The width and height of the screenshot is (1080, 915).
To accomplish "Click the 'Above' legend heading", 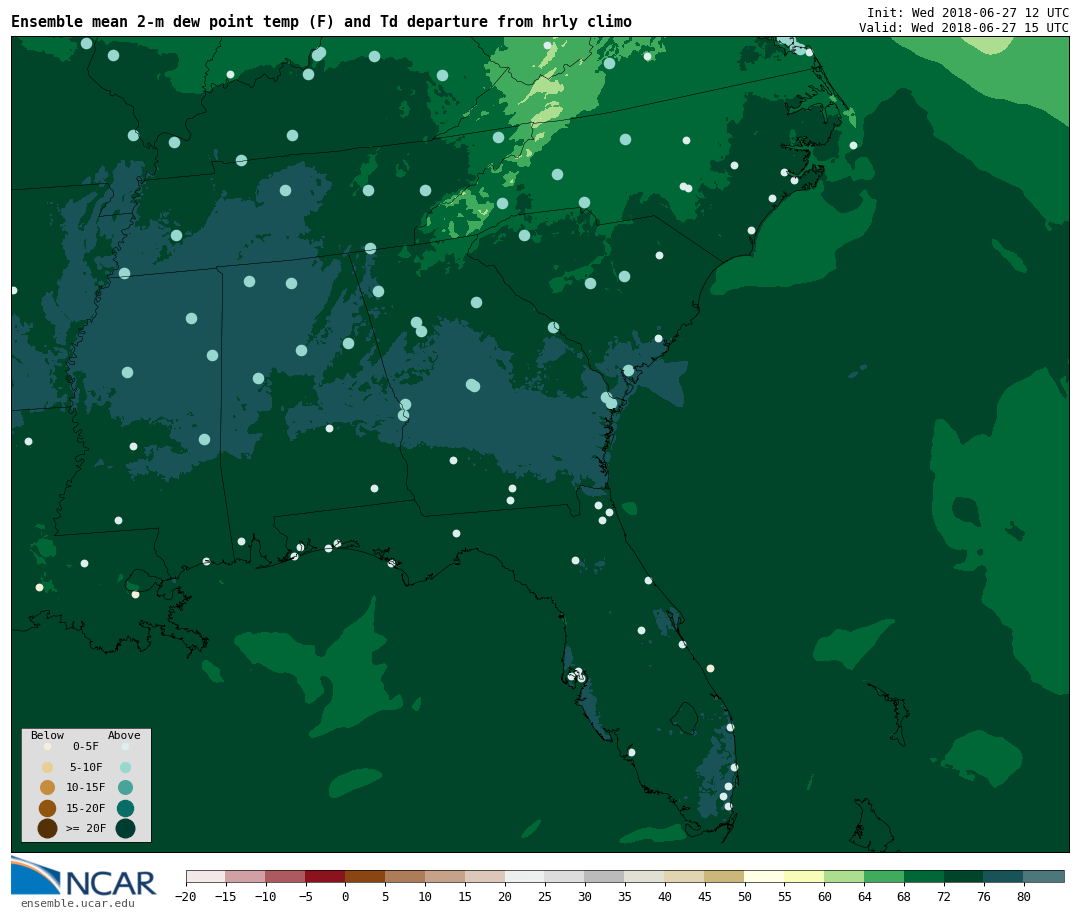I will (124, 735).
